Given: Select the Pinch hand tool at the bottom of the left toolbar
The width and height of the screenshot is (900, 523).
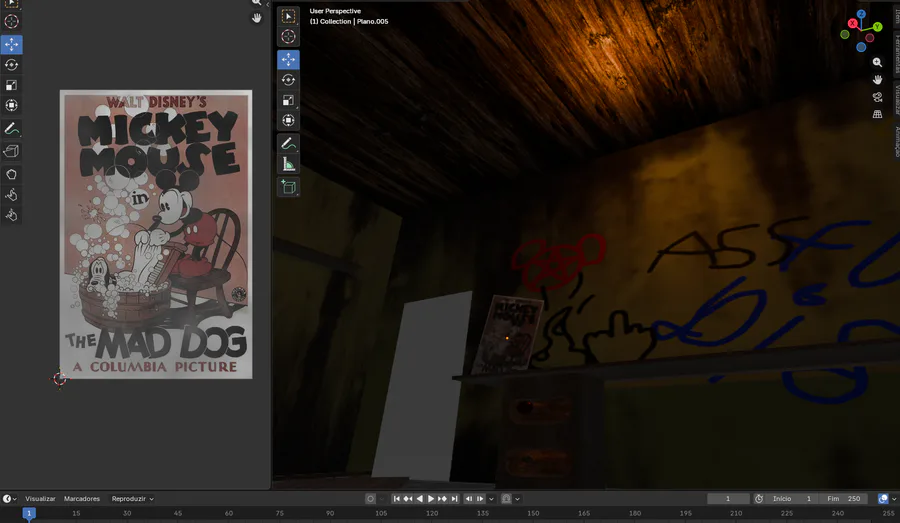Looking at the screenshot, I should (x=11, y=215).
